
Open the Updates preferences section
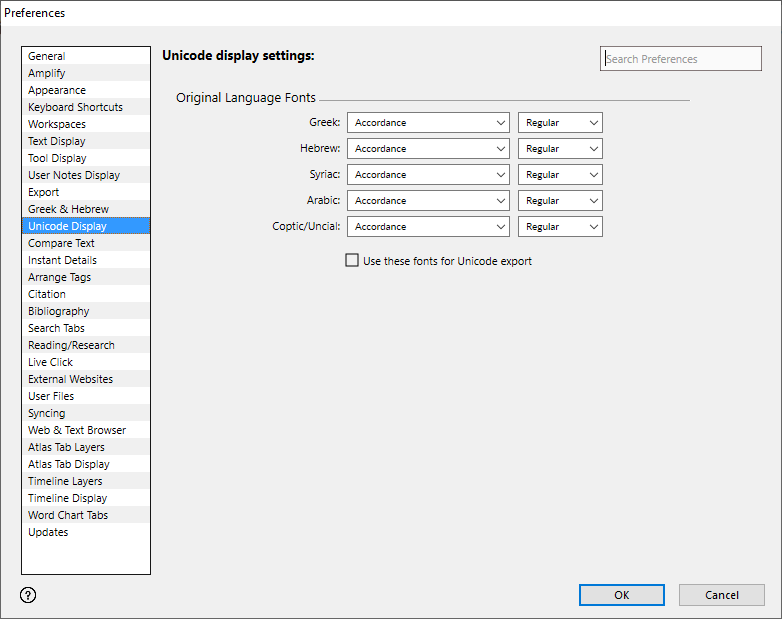pyautogui.click(x=48, y=533)
